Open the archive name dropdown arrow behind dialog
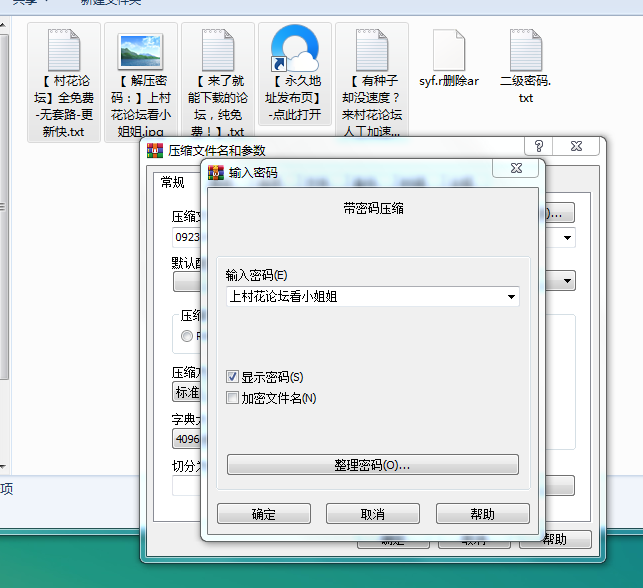 click(568, 238)
